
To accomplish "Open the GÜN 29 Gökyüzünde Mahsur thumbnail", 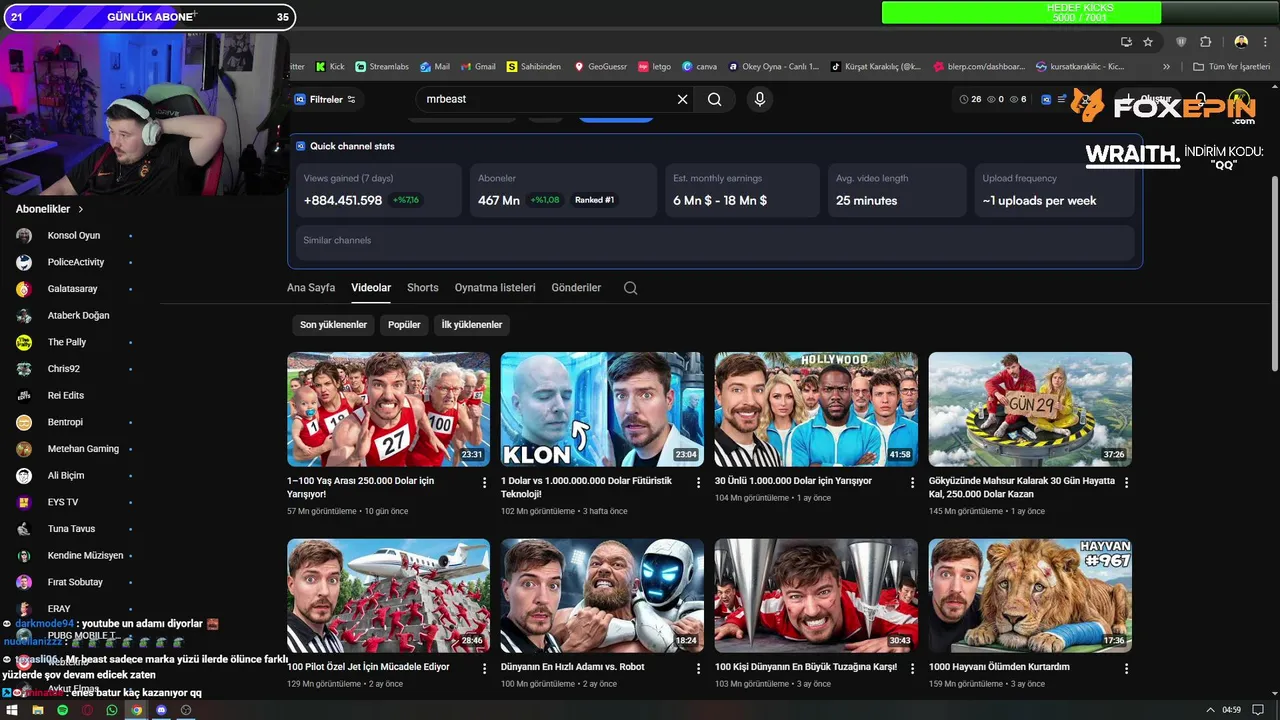I will click(x=1030, y=409).
